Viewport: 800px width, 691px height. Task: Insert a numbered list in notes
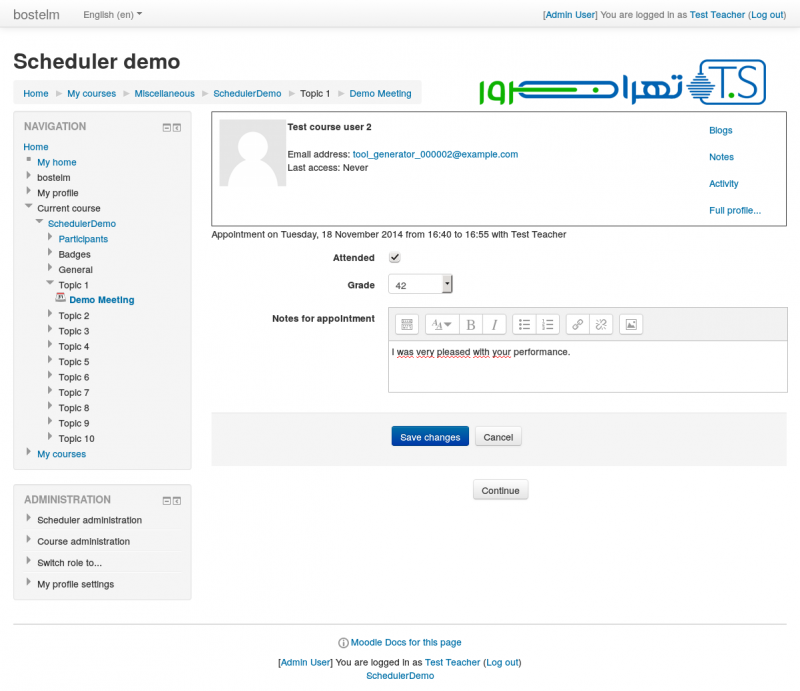point(547,324)
